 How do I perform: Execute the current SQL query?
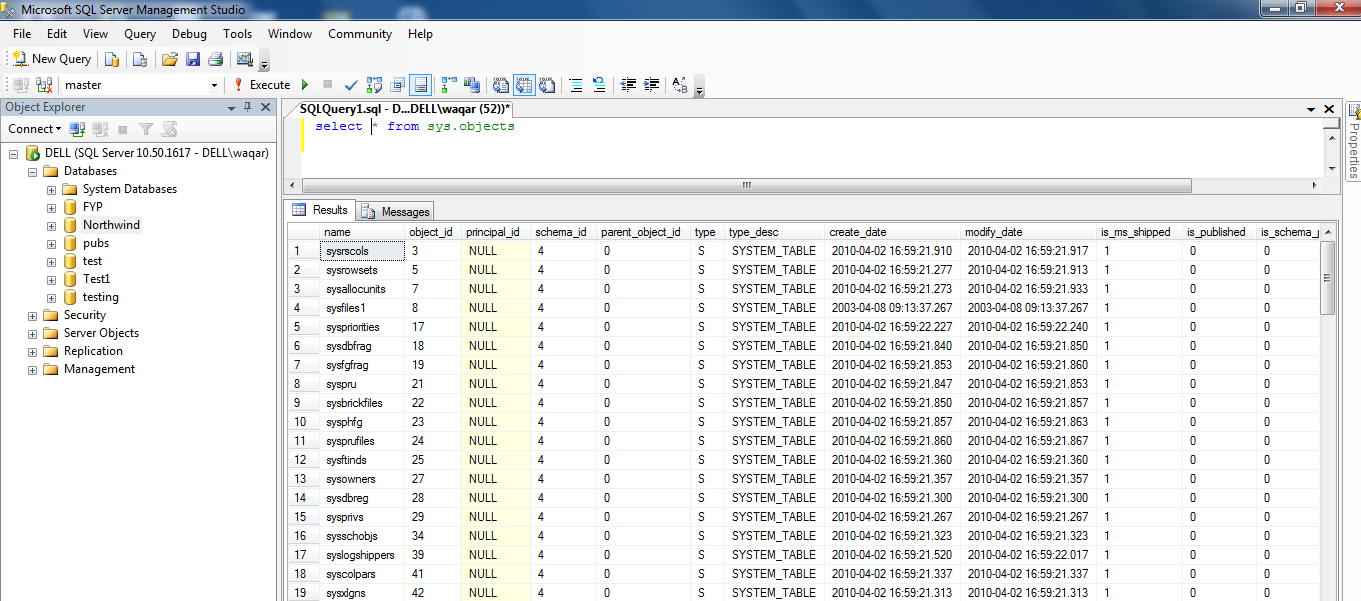pyautogui.click(x=272, y=85)
